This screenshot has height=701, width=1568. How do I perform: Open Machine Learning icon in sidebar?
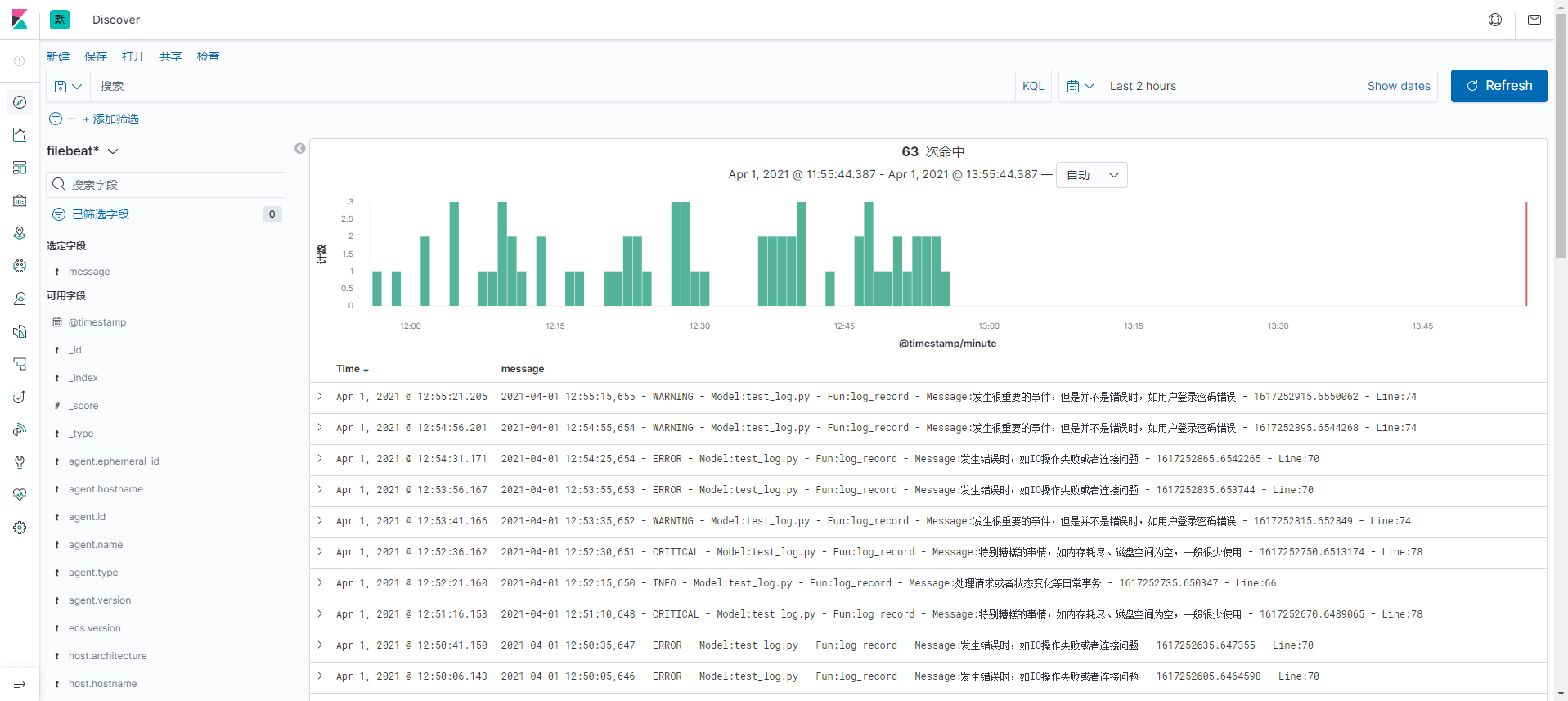point(20,266)
